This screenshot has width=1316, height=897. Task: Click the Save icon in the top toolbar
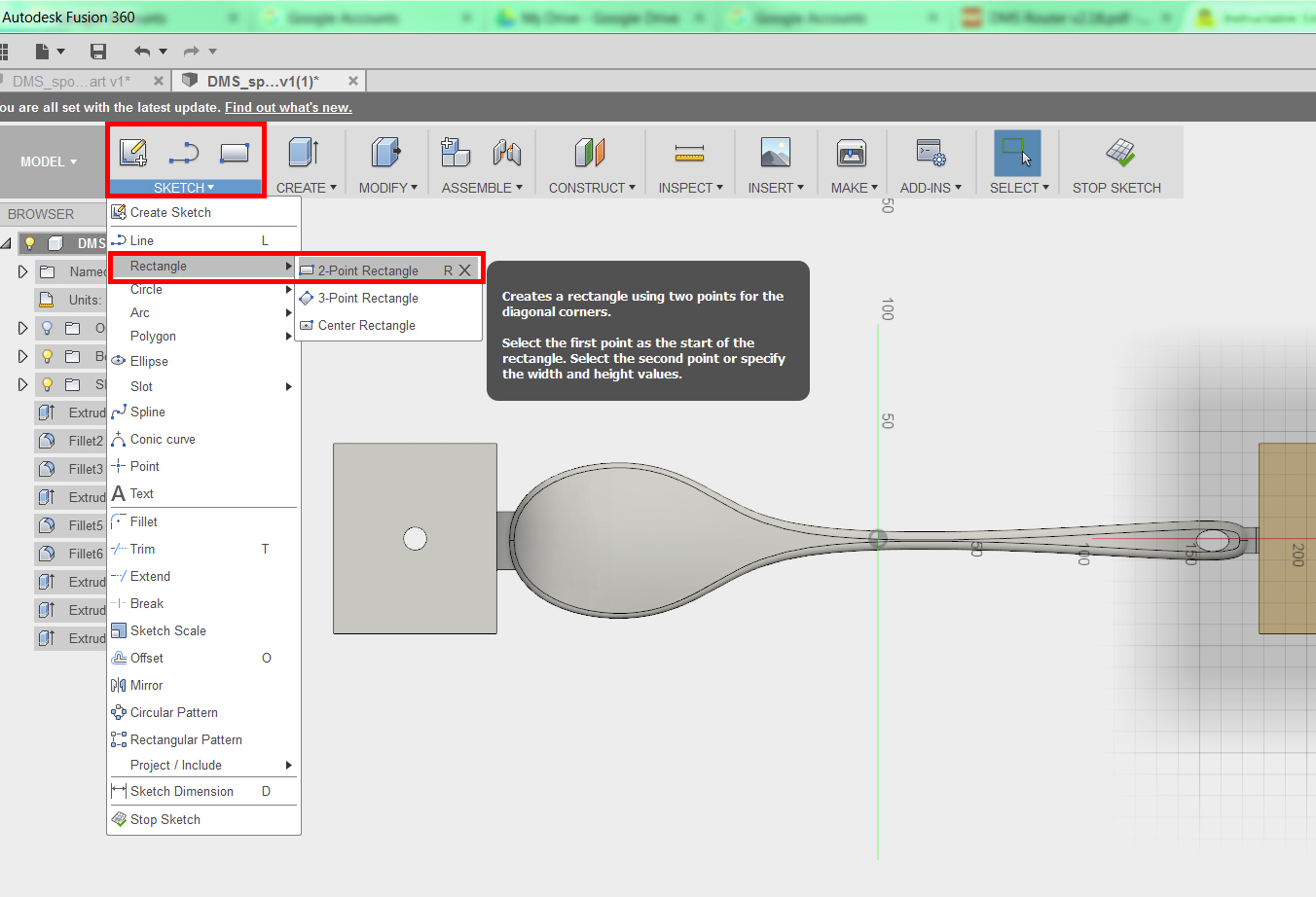(97, 52)
